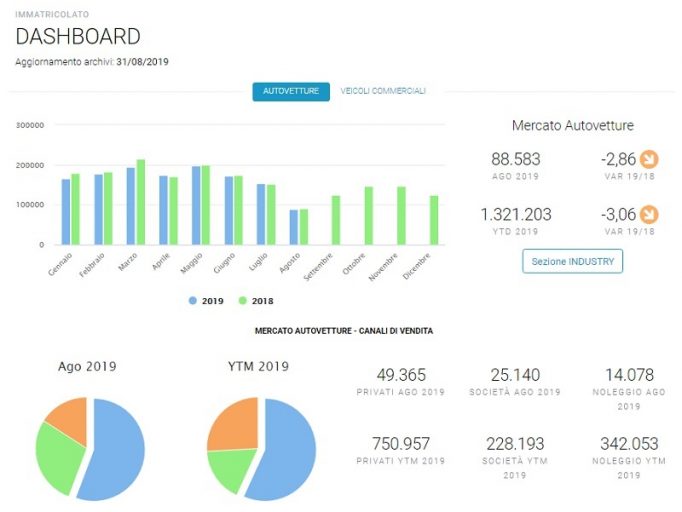The image size is (682, 512).
Task: Click the blue 2019 legend dot
Action: [193, 301]
